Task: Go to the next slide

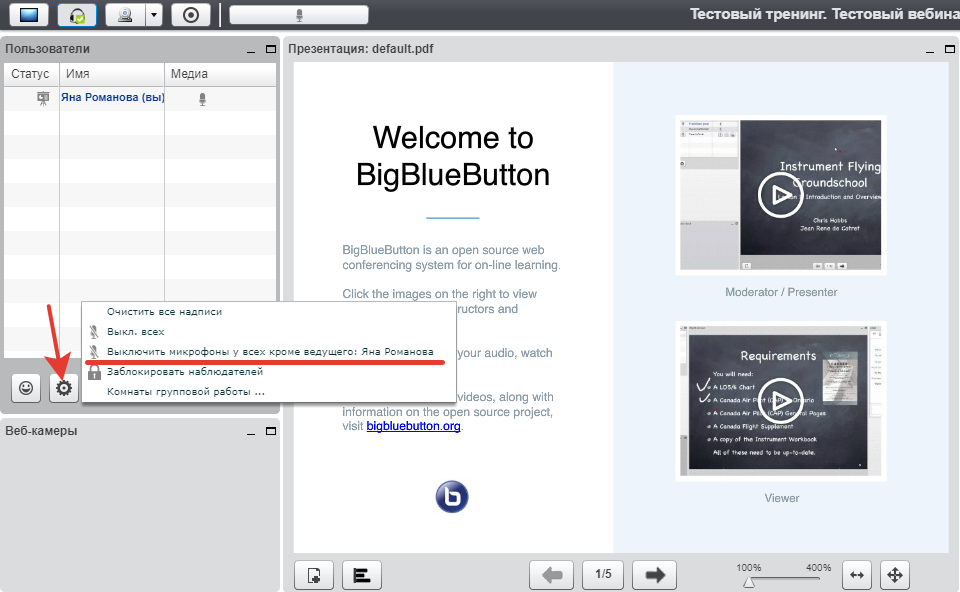Action: pos(654,575)
